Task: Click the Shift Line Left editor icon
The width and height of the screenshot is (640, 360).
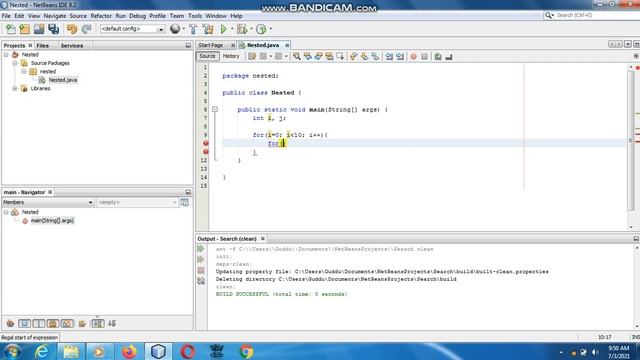Action: pos(389,56)
